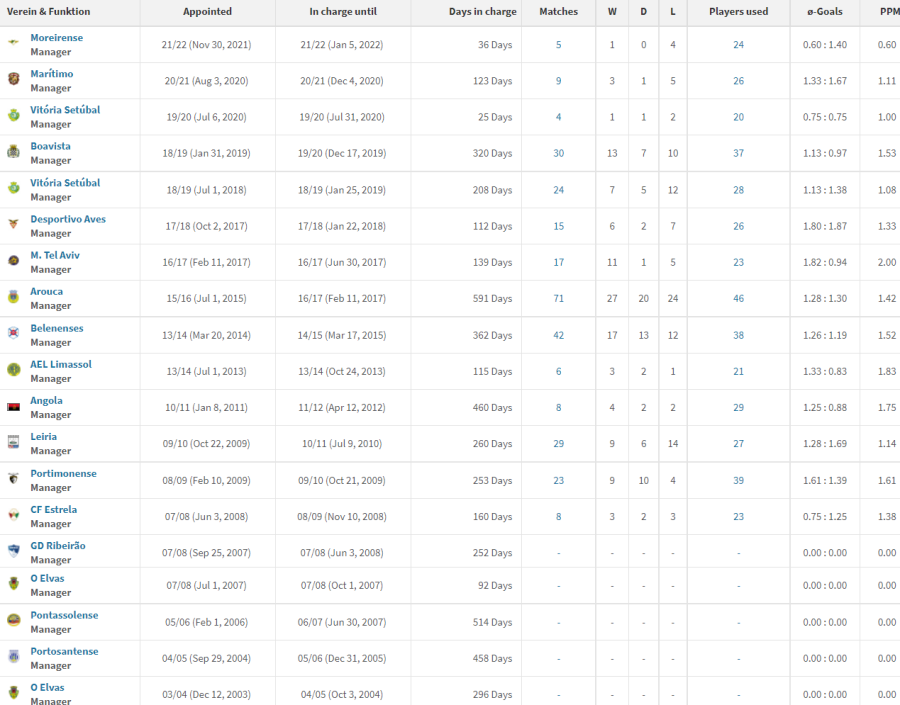The width and height of the screenshot is (900, 705).
Task: Open Moreirense's 5 matches link
Action: (x=558, y=45)
